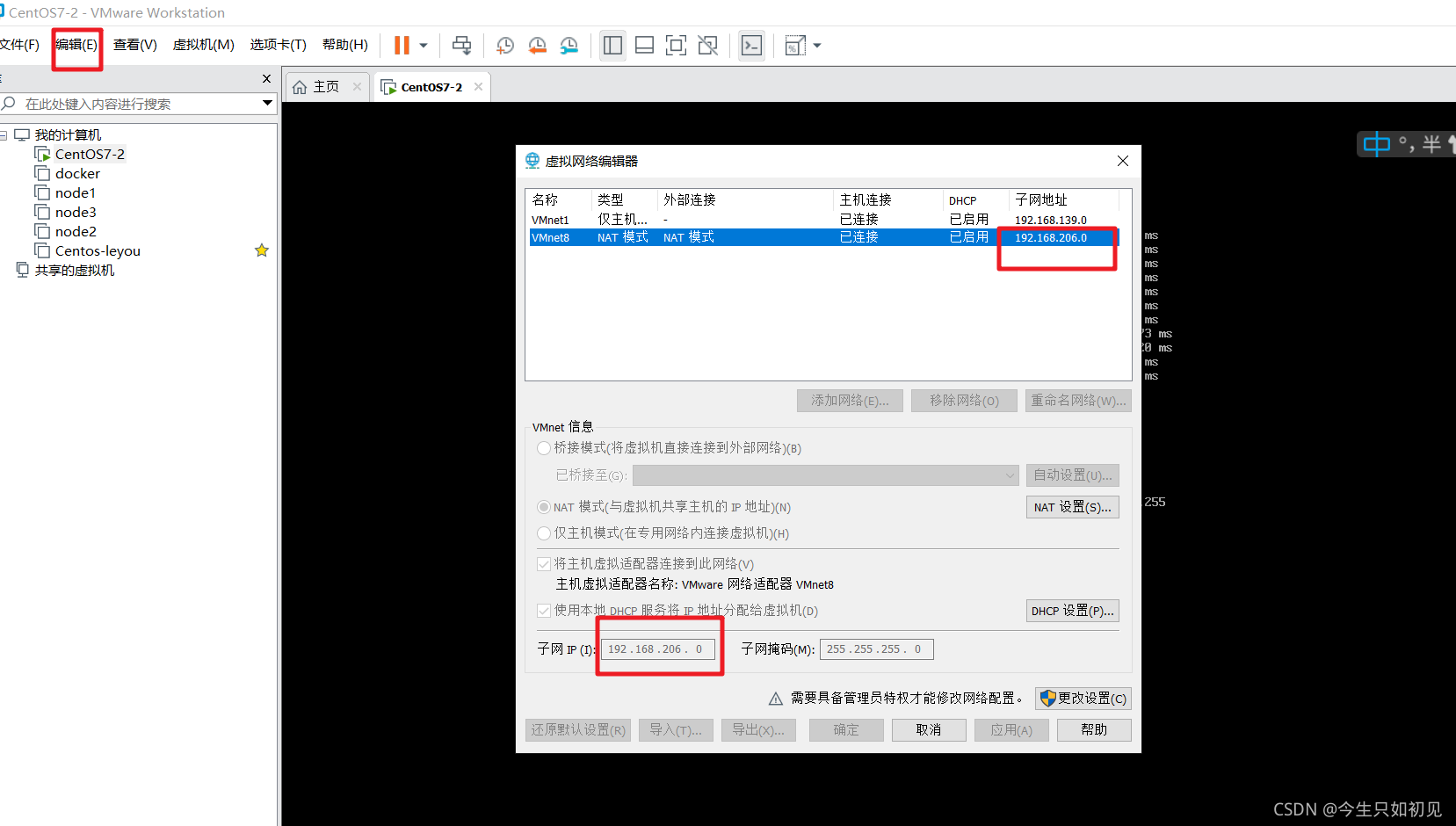Close the CentOS7-2 tab

(478, 87)
